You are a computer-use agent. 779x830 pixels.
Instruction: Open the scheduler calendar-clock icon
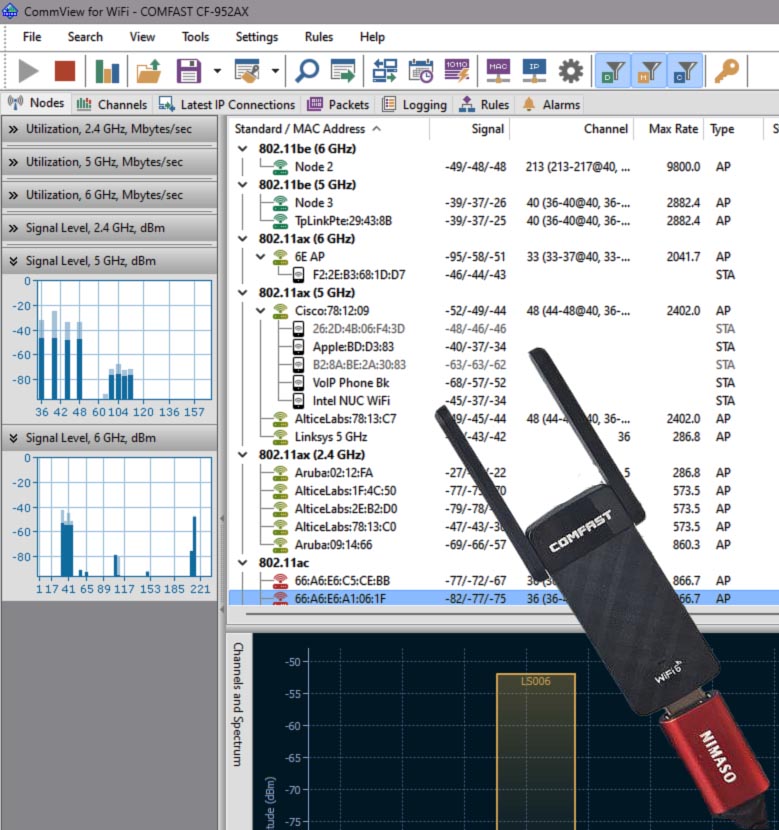(421, 71)
